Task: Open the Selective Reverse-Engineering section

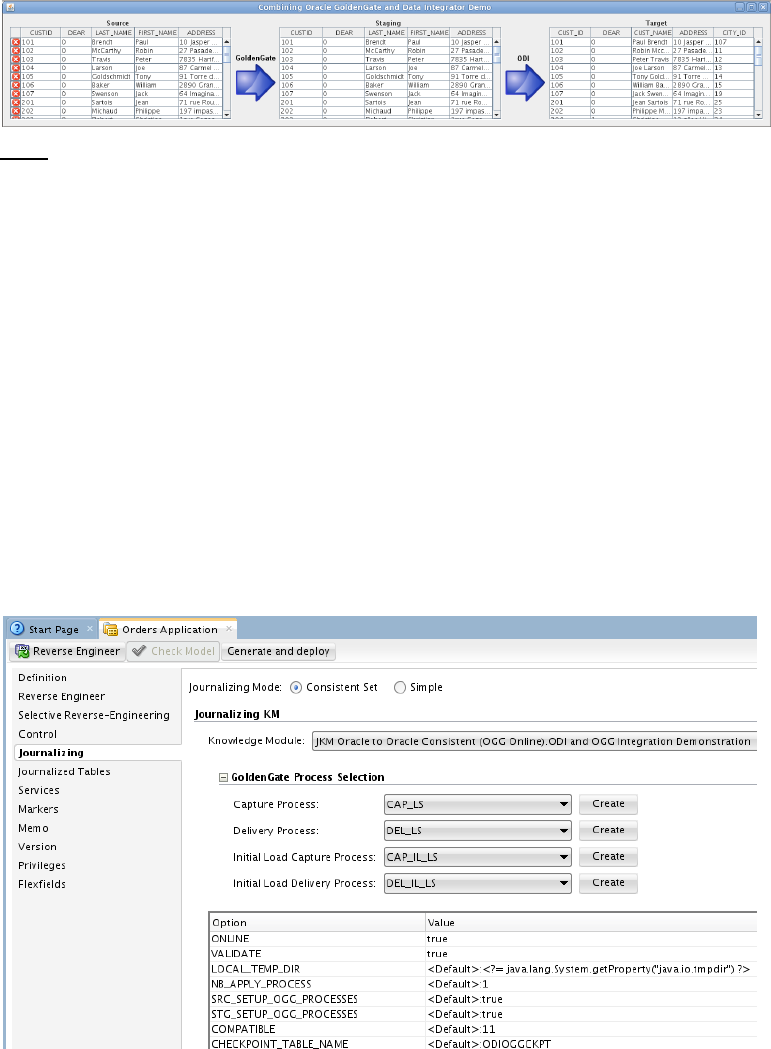Action: coord(94,715)
